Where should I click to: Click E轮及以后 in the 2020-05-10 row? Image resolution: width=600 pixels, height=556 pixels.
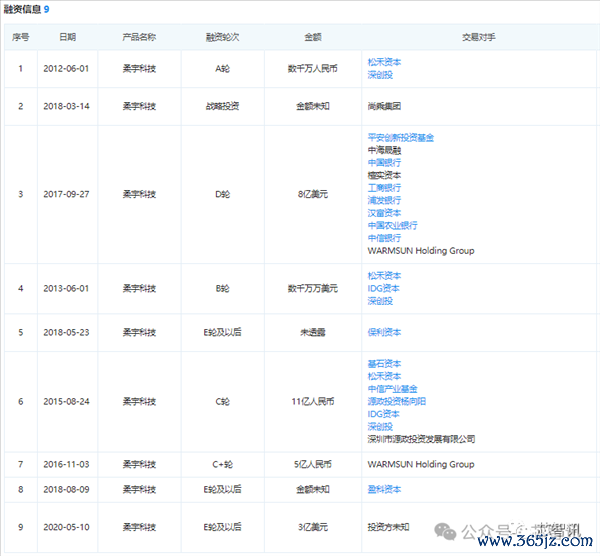(x=223, y=527)
